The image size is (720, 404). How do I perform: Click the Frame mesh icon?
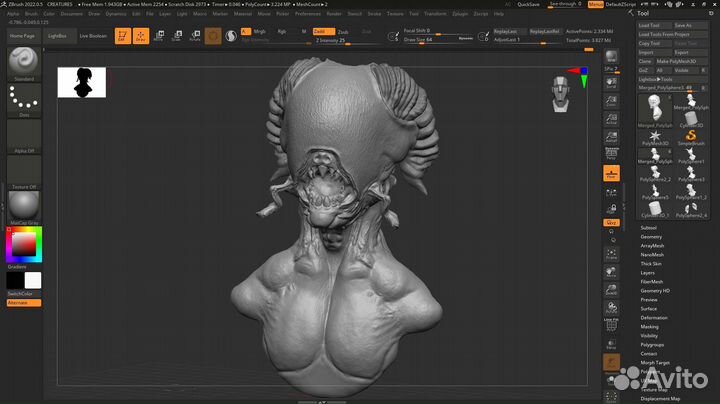pos(611,254)
